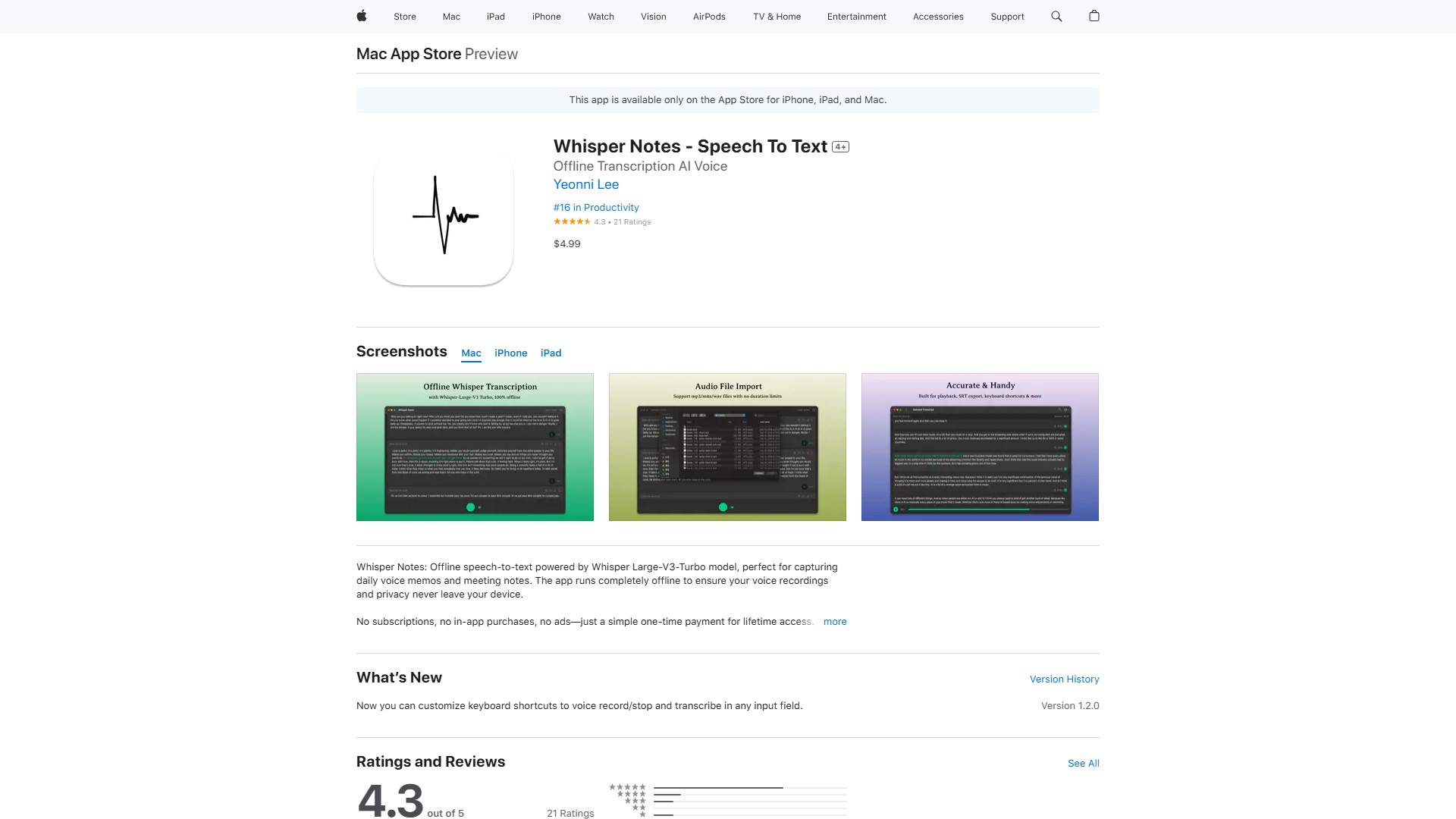Open Version History link
Image resolution: width=1456 pixels, height=819 pixels.
click(1064, 679)
